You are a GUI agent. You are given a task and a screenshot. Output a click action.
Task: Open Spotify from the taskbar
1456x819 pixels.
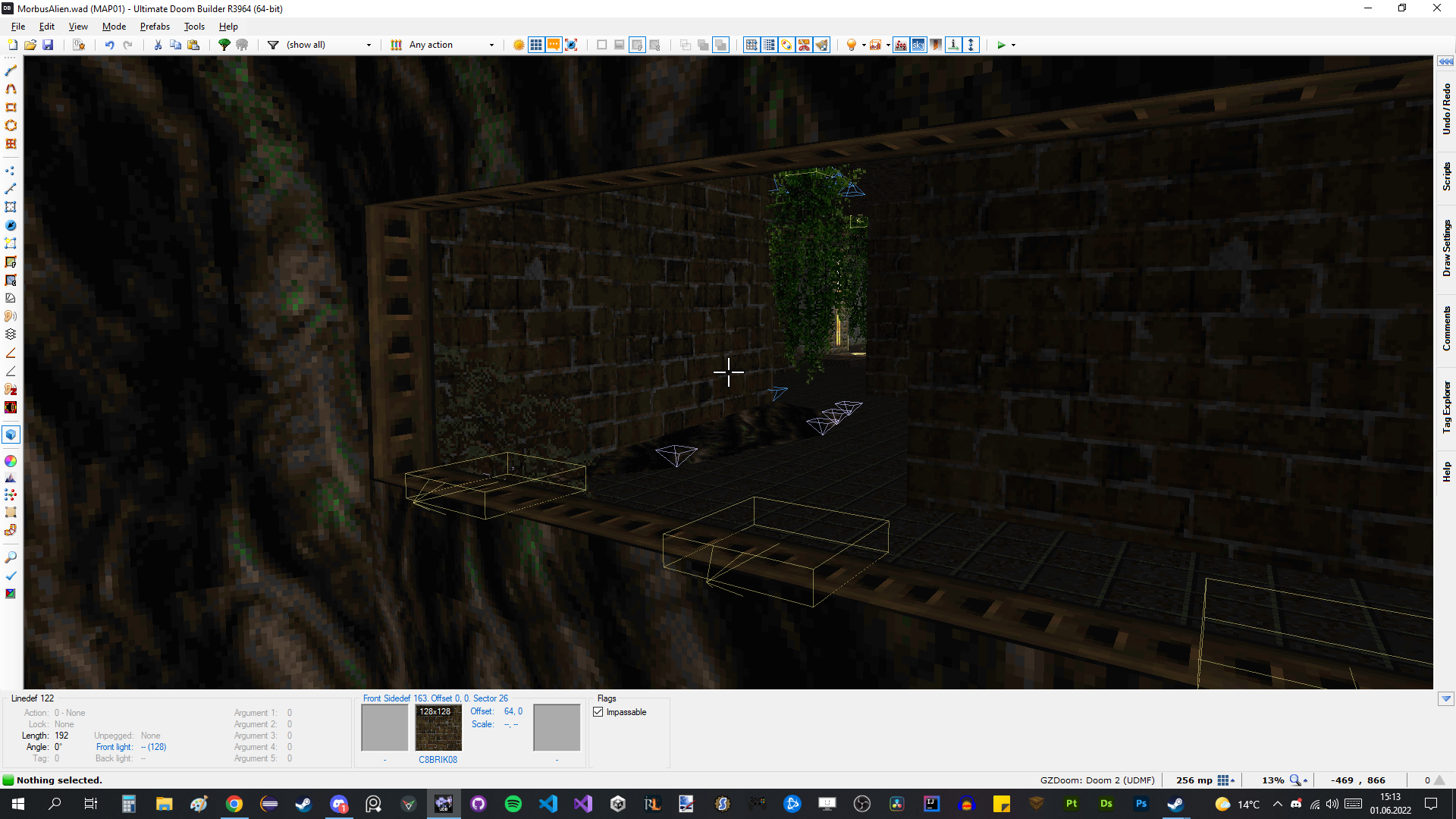click(x=513, y=804)
